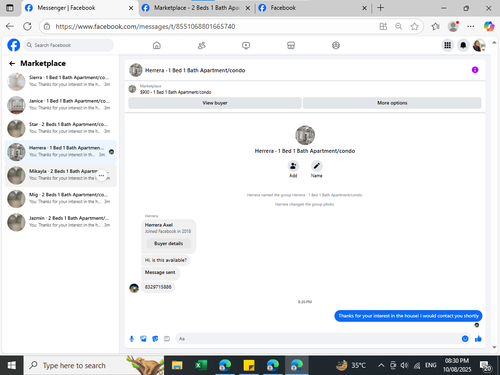
Task: Open emoji picker in message box
Action: pos(465,339)
